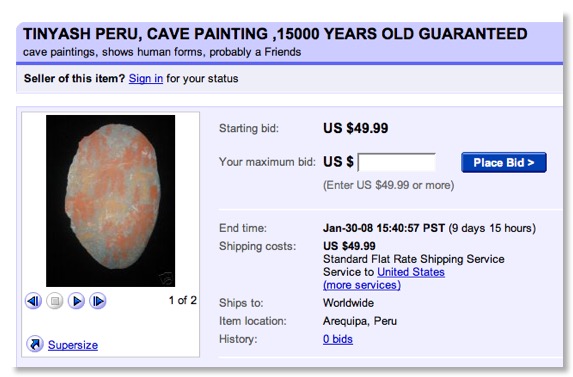Click the 1 of 2 photo counter
Screen dimensions: 573x377
(183, 300)
